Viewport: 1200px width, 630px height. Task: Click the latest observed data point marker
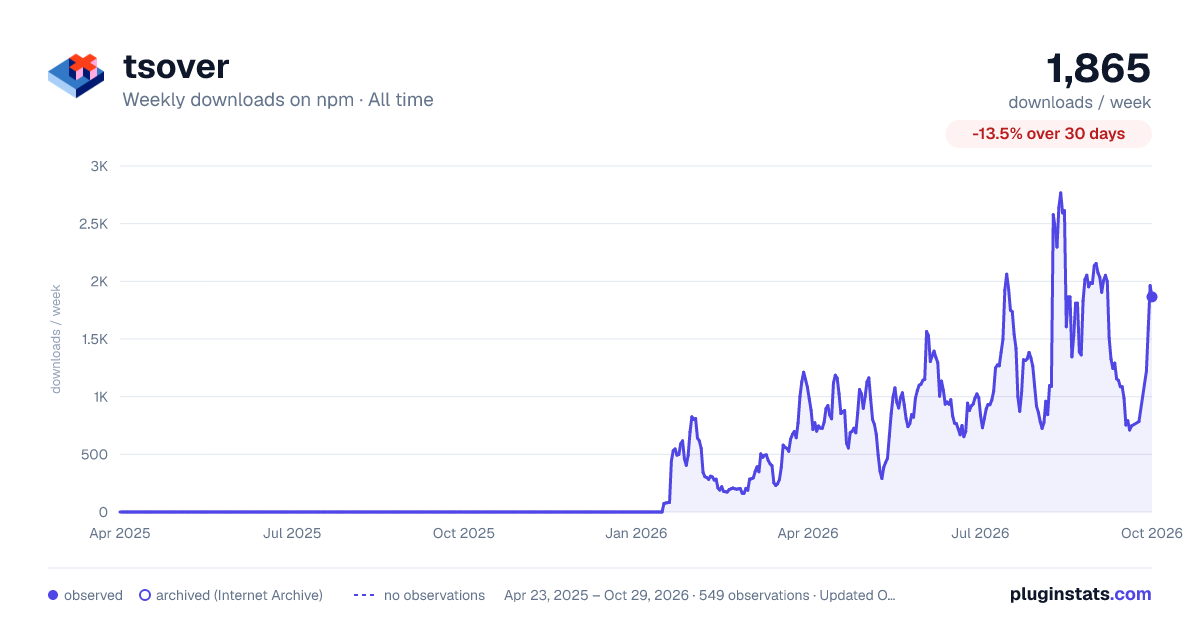(x=1152, y=297)
